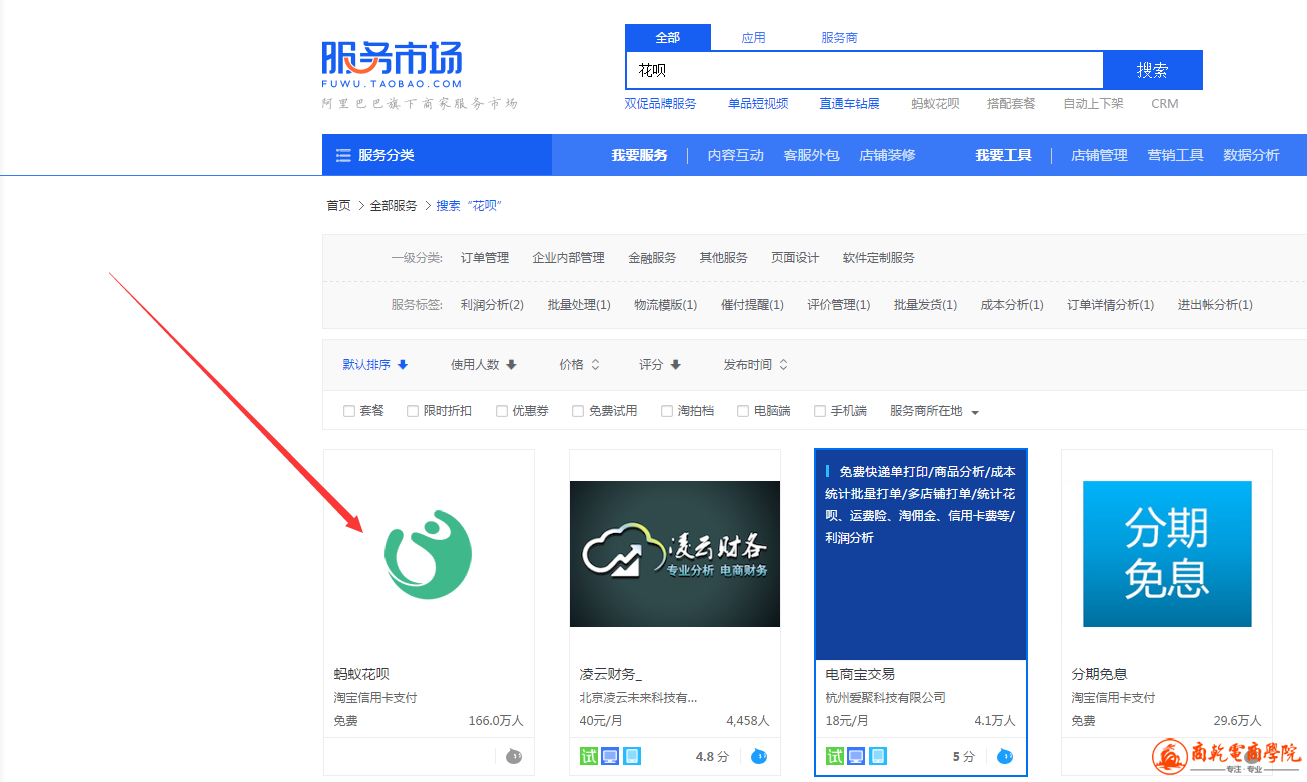The width and height of the screenshot is (1307, 782).
Task: Expand the 服务商所在地 dropdown
Action: (934, 411)
